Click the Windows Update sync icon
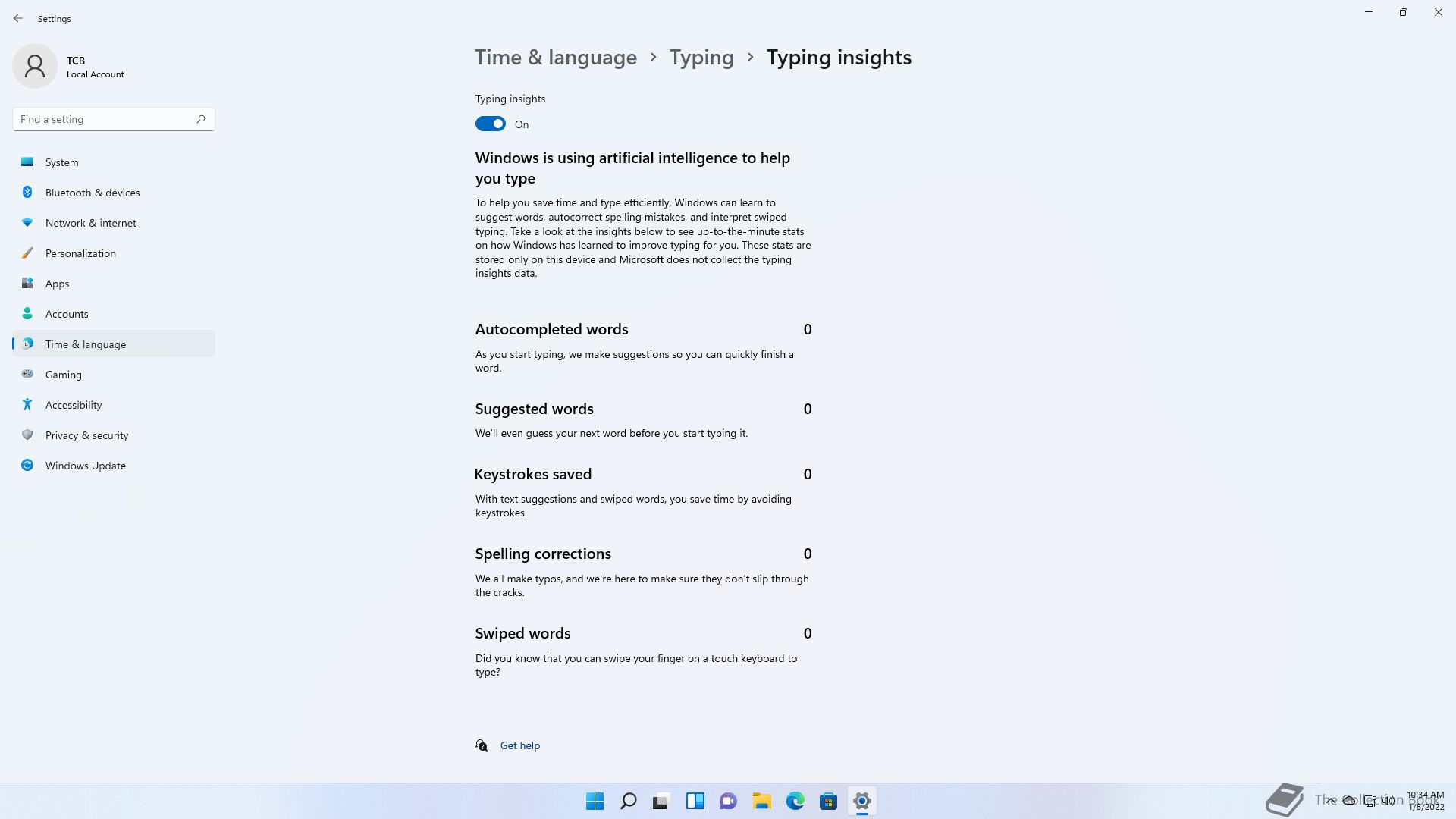Screen dimensions: 1456x819 point(27,465)
